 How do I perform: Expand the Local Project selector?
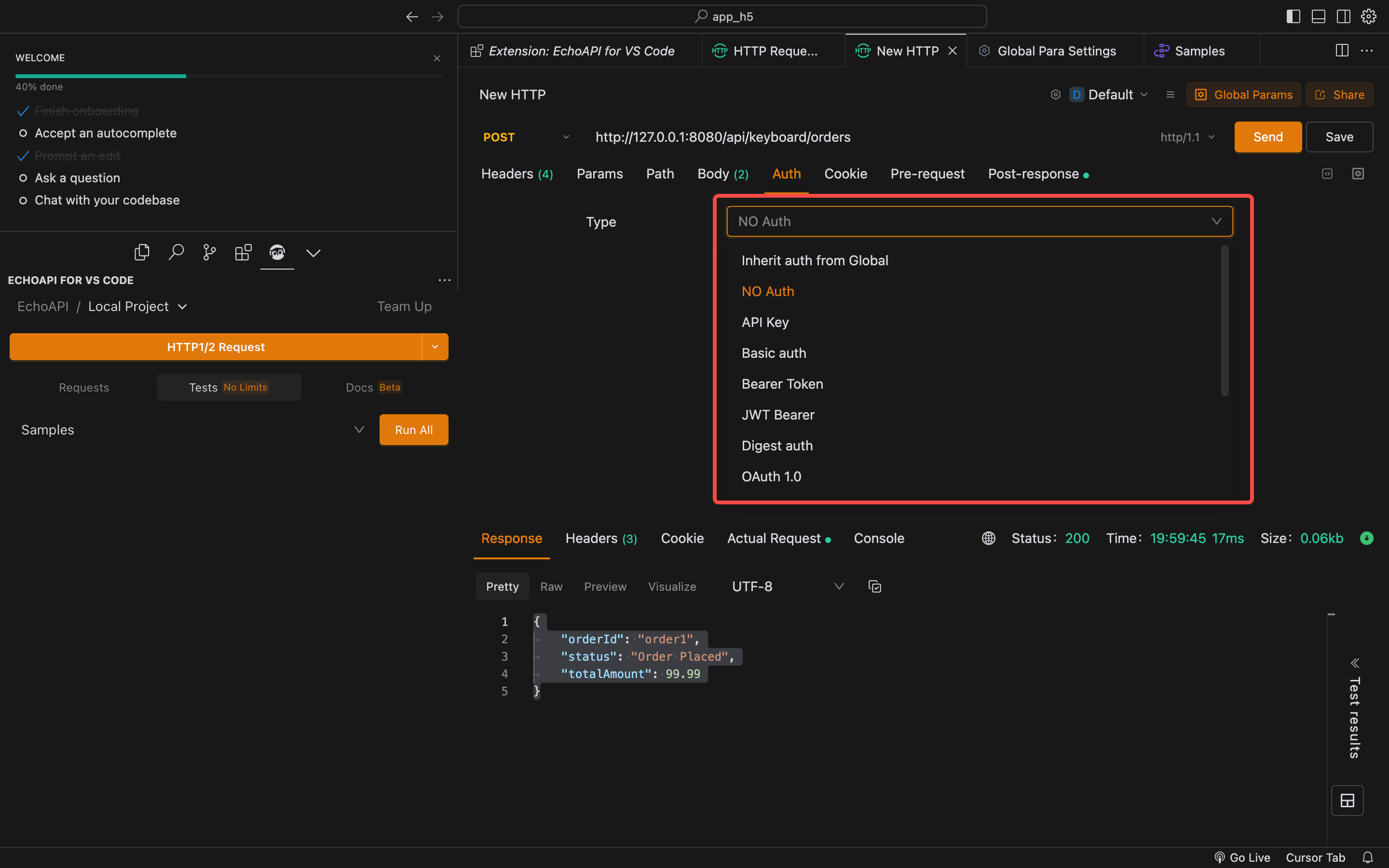(138, 307)
